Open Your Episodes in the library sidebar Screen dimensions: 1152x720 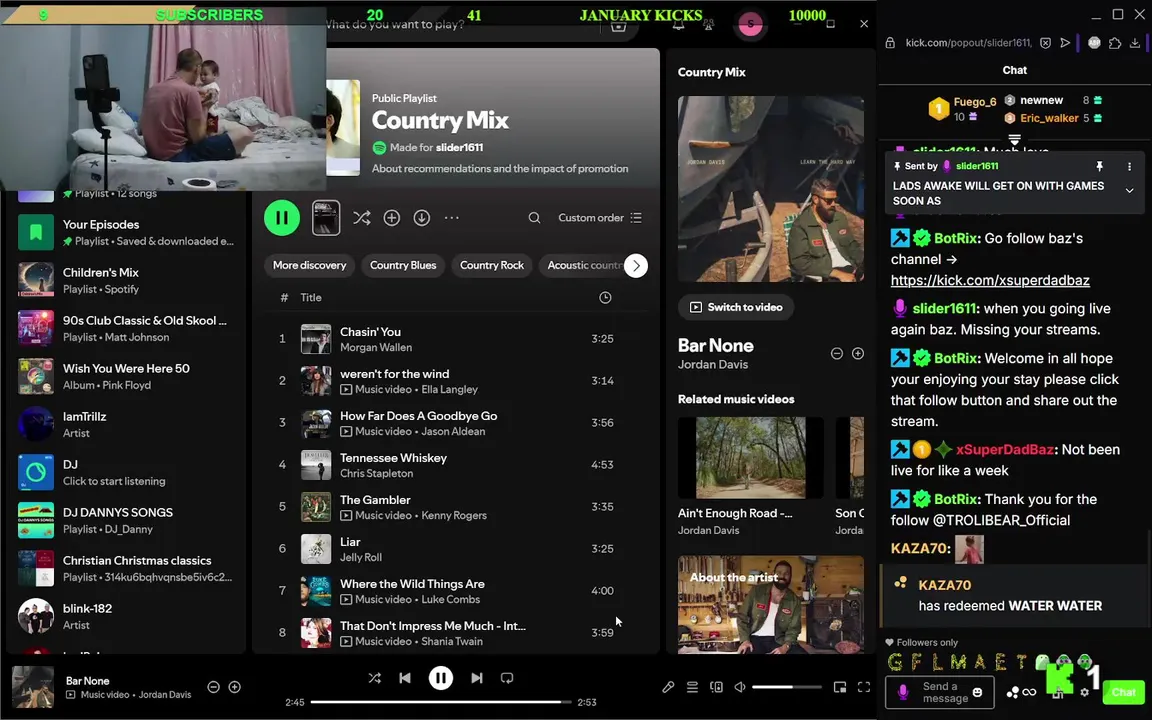pos(126,232)
